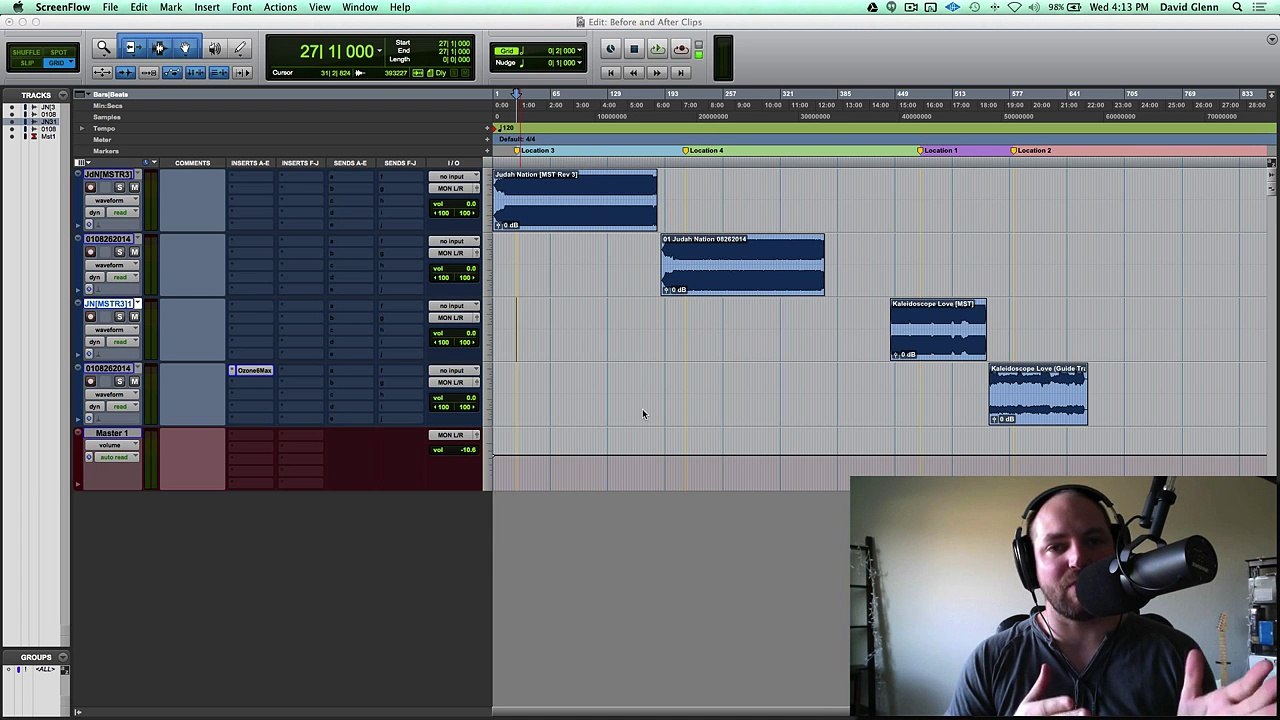Select the Grabber hand tool
1280x720 pixels.
click(x=185, y=48)
